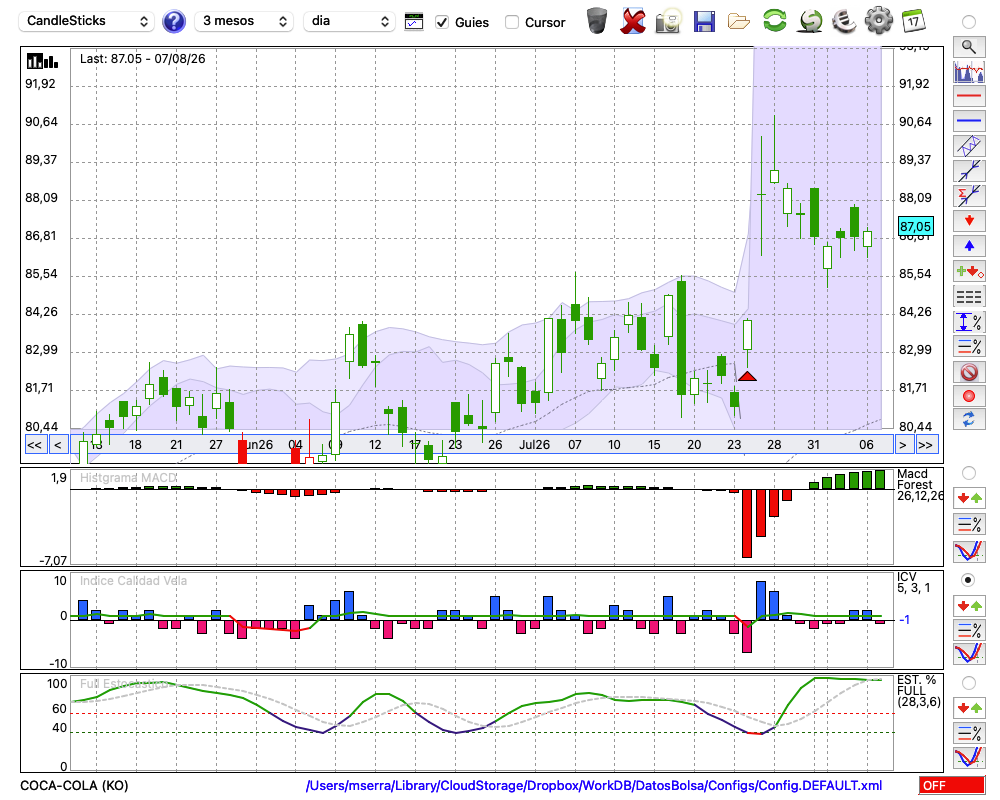This screenshot has height=800, width=1000.
Task: Open the settings gear icon
Action: click(x=878, y=21)
